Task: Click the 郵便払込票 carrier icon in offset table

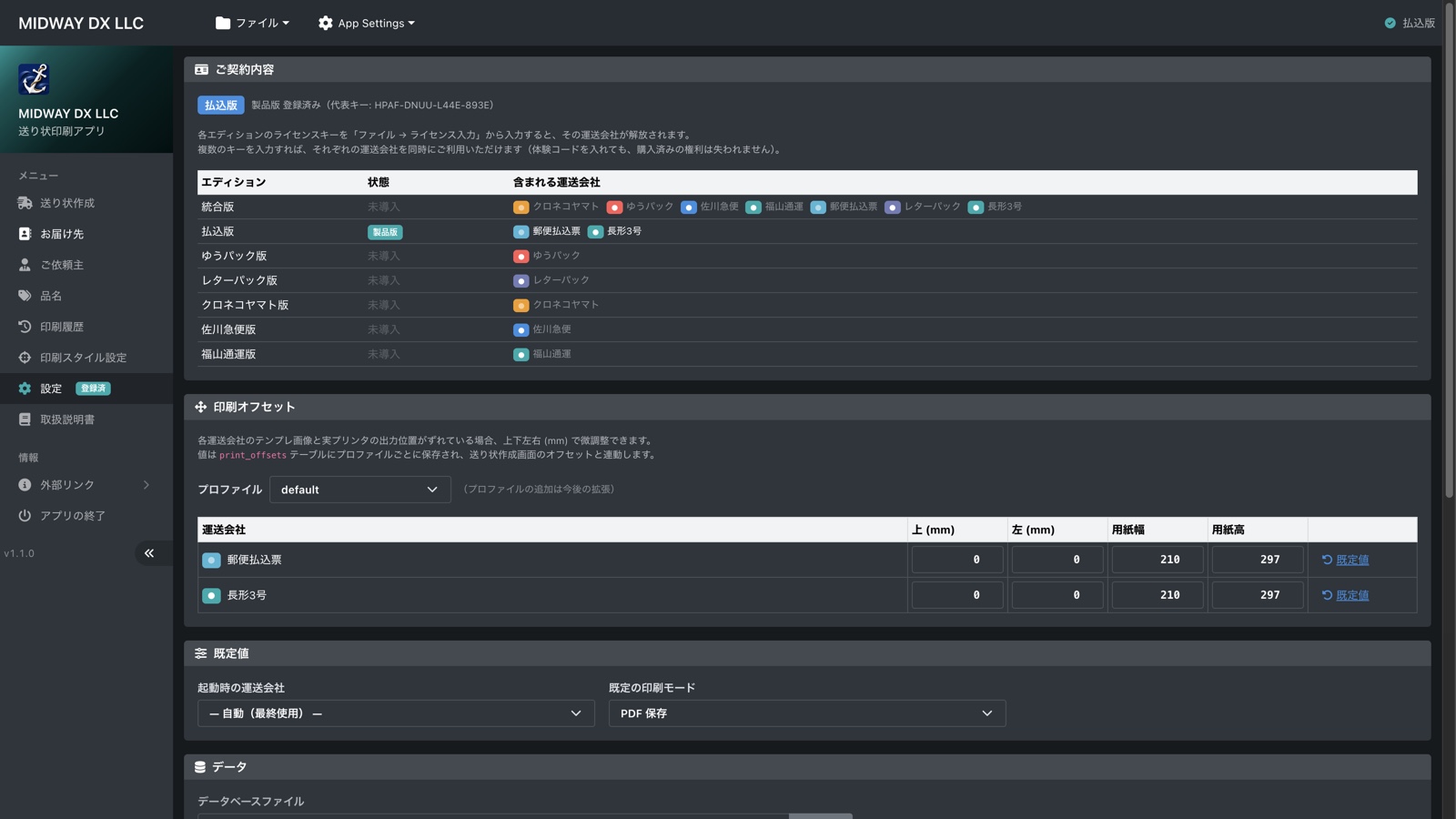Action: pyautogui.click(x=211, y=561)
